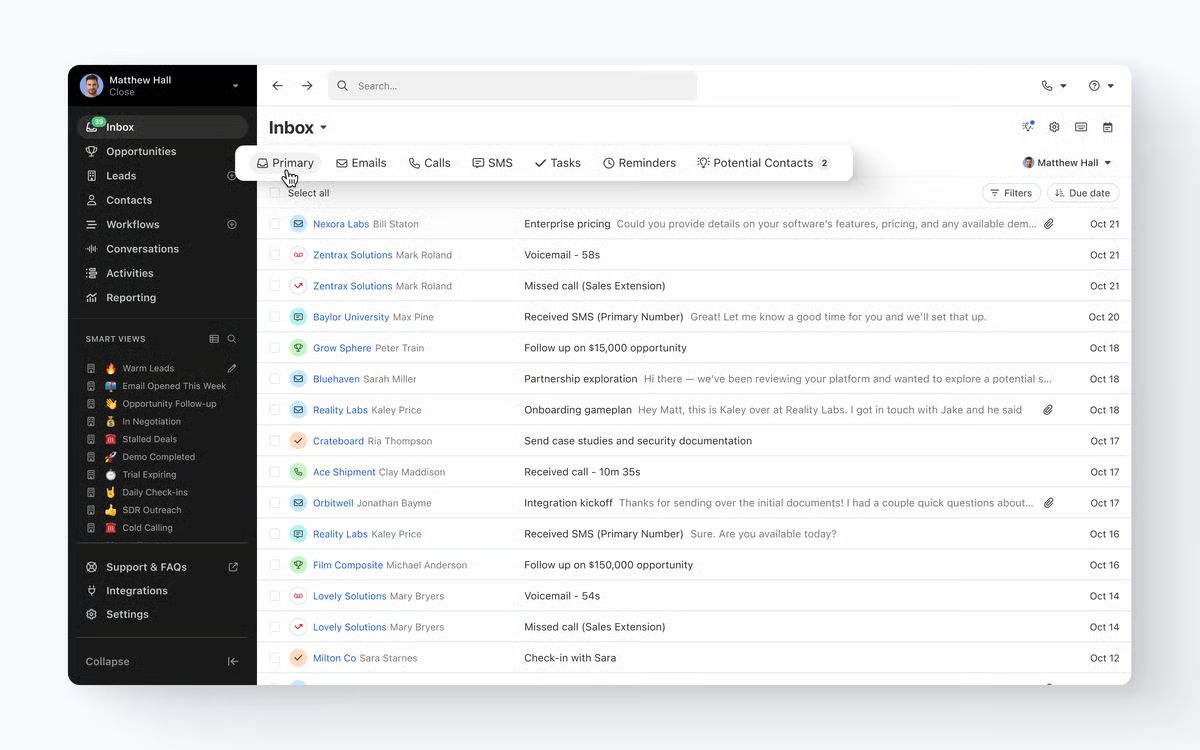This screenshot has height=750, width=1200.
Task: Click the back arrow navigation icon
Action: pos(278,86)
